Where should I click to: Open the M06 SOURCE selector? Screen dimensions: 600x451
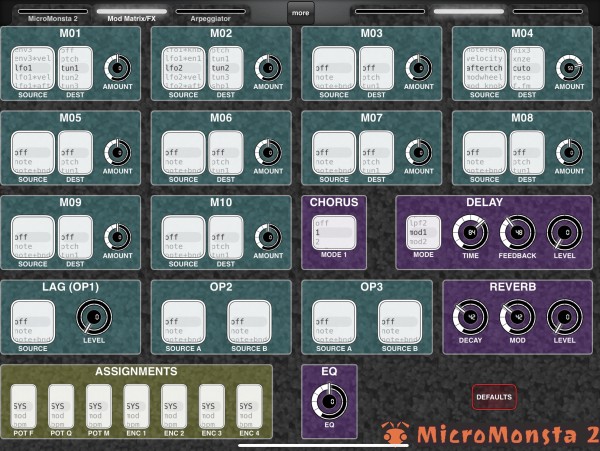pyautogui.click(x=183, y=153)
